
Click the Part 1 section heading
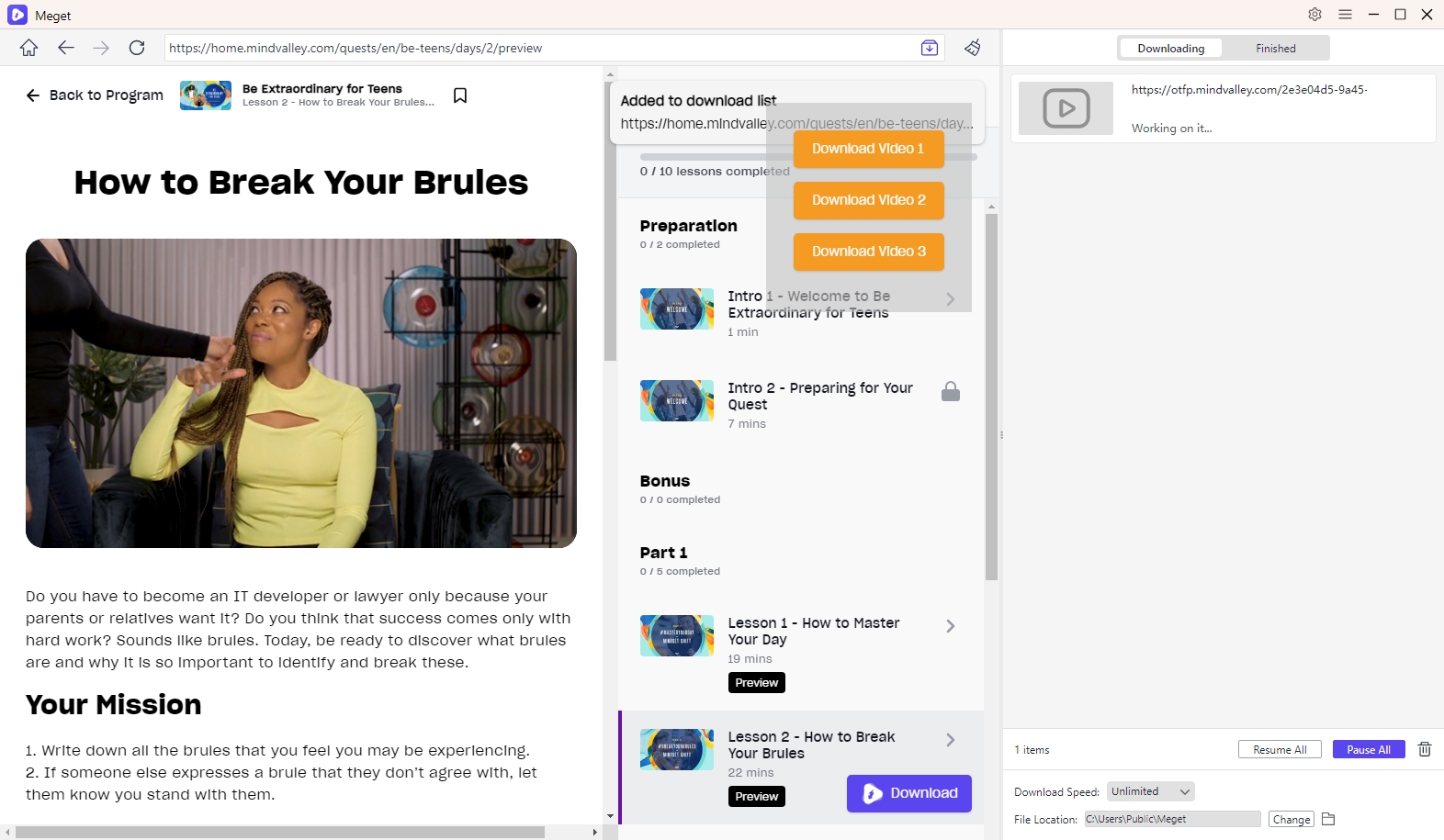pyautogui.click(x=664, y=553)
